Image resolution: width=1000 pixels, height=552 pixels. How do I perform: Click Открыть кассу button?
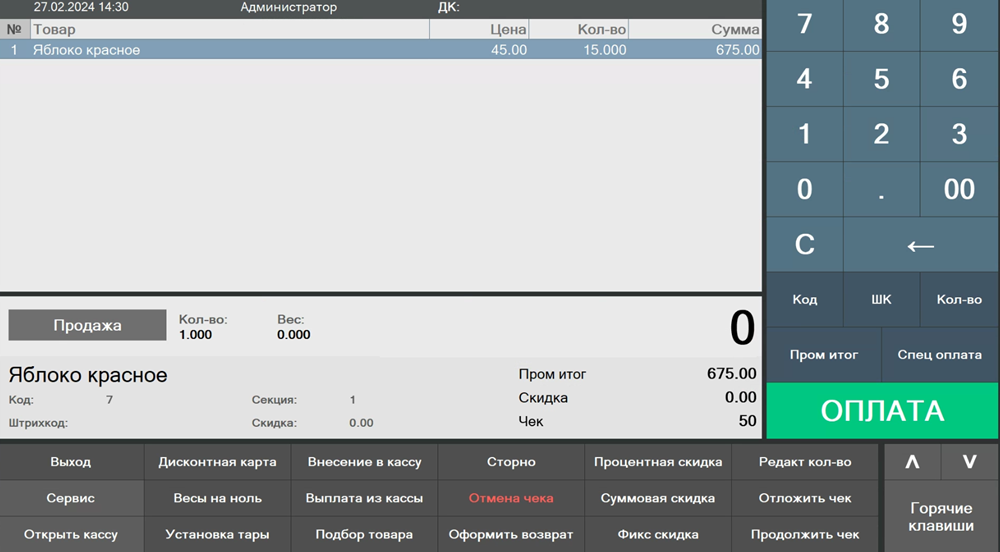(x=71, y=535)
